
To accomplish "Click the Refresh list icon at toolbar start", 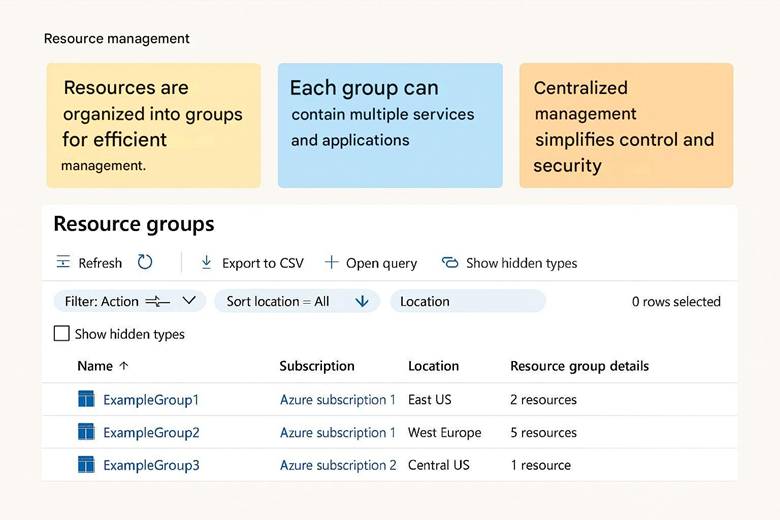I will [63, 262].
